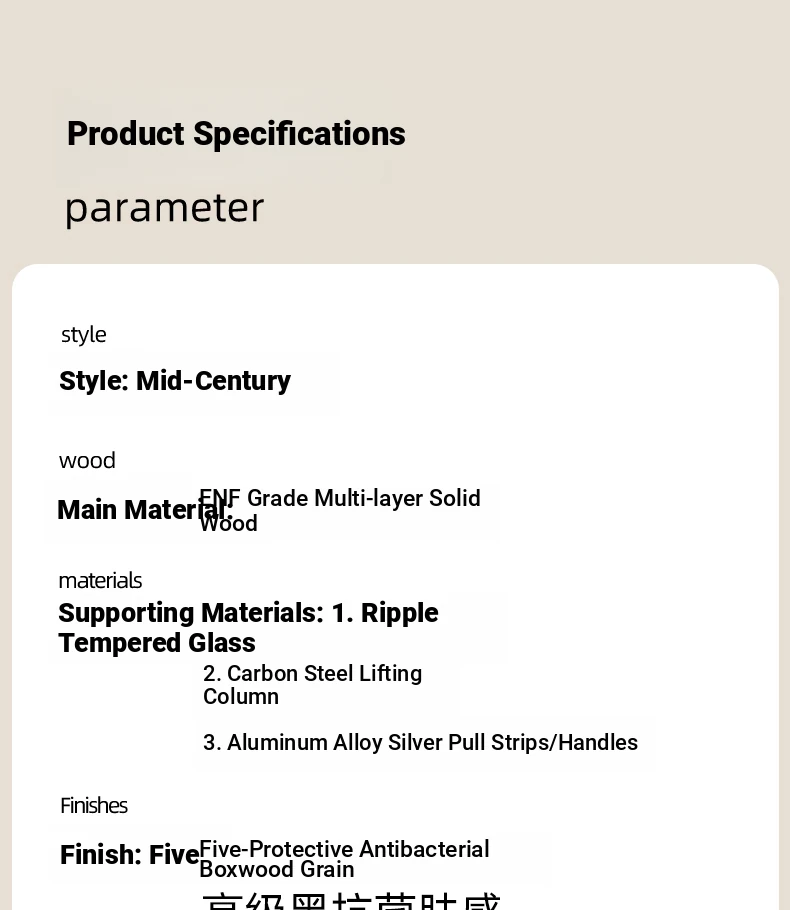790x910 pixels.
Task: Click the '2. Carbon Steel Lifting' line
Action: pos(312,674)
